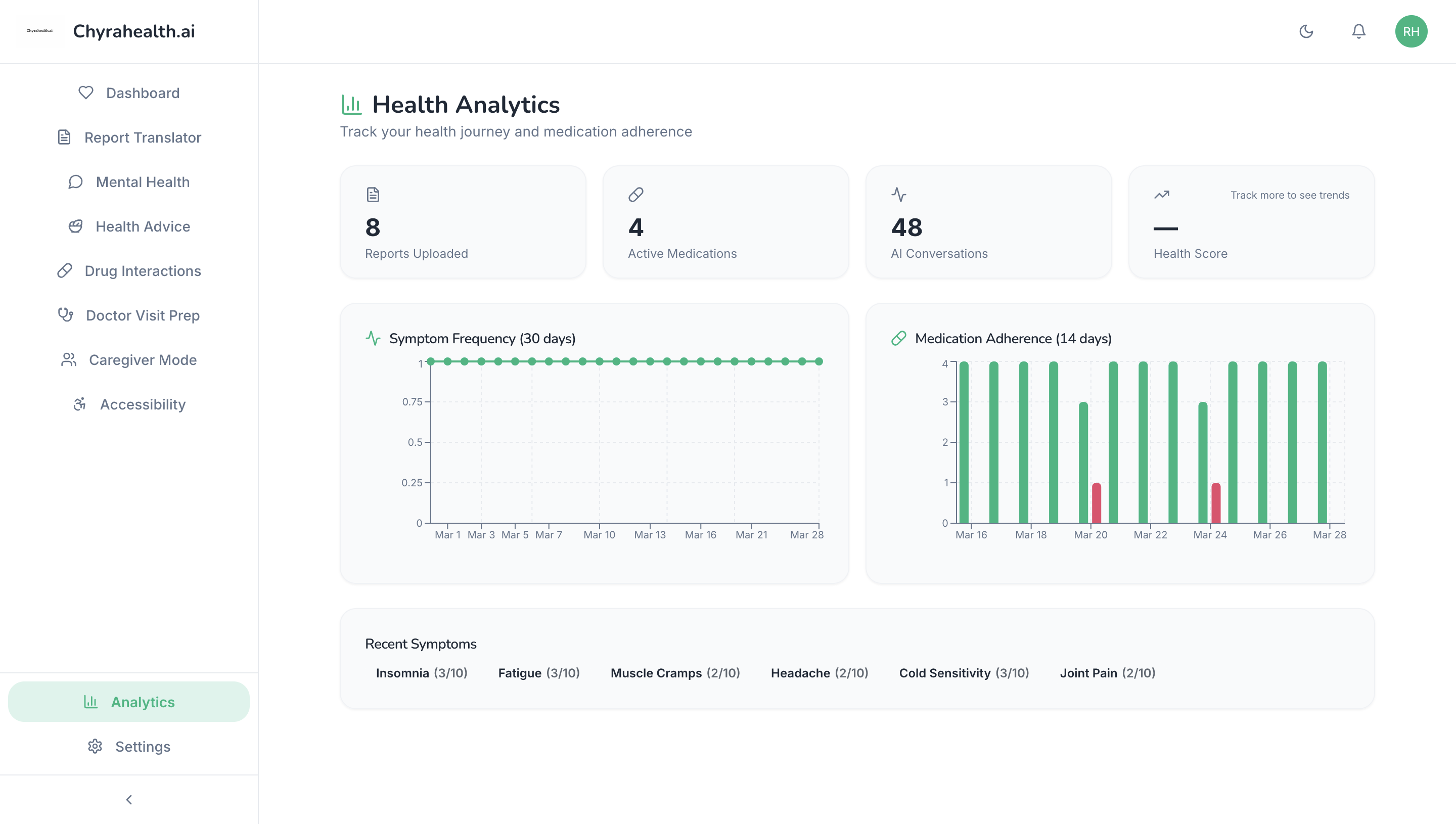Click the Chyrahealth.ai logo image
The width and height of the screenshot is (1456, 824).
click(x=39, y=31)
